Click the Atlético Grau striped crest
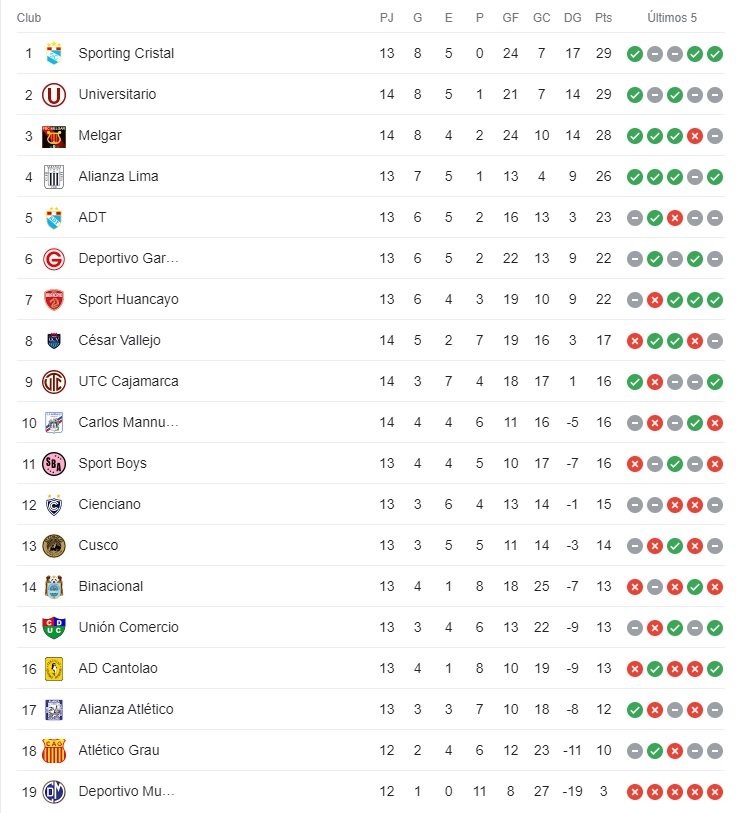751x813 pixels. coord(54,751)
